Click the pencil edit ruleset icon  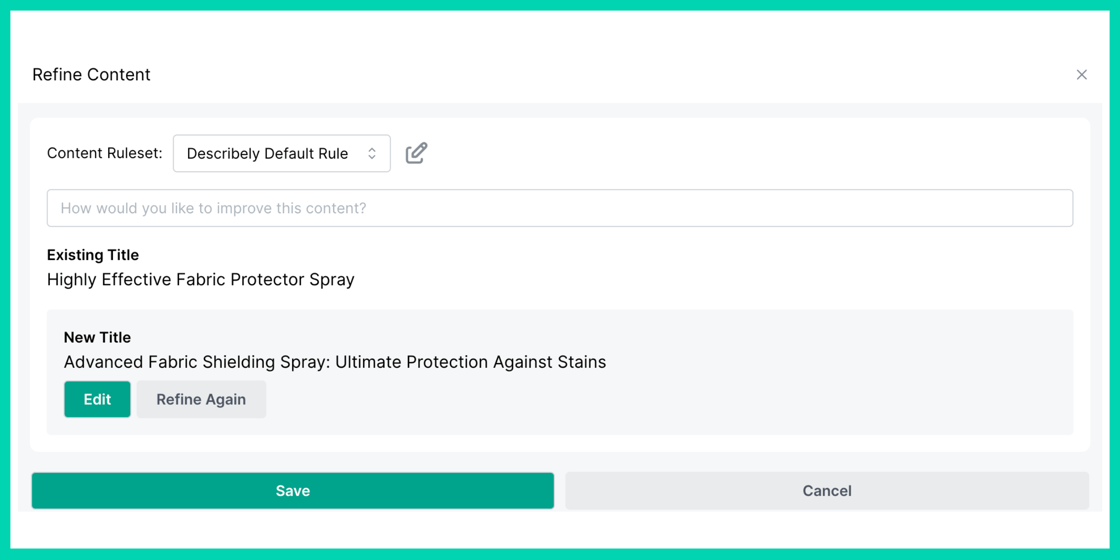[416, 153]
